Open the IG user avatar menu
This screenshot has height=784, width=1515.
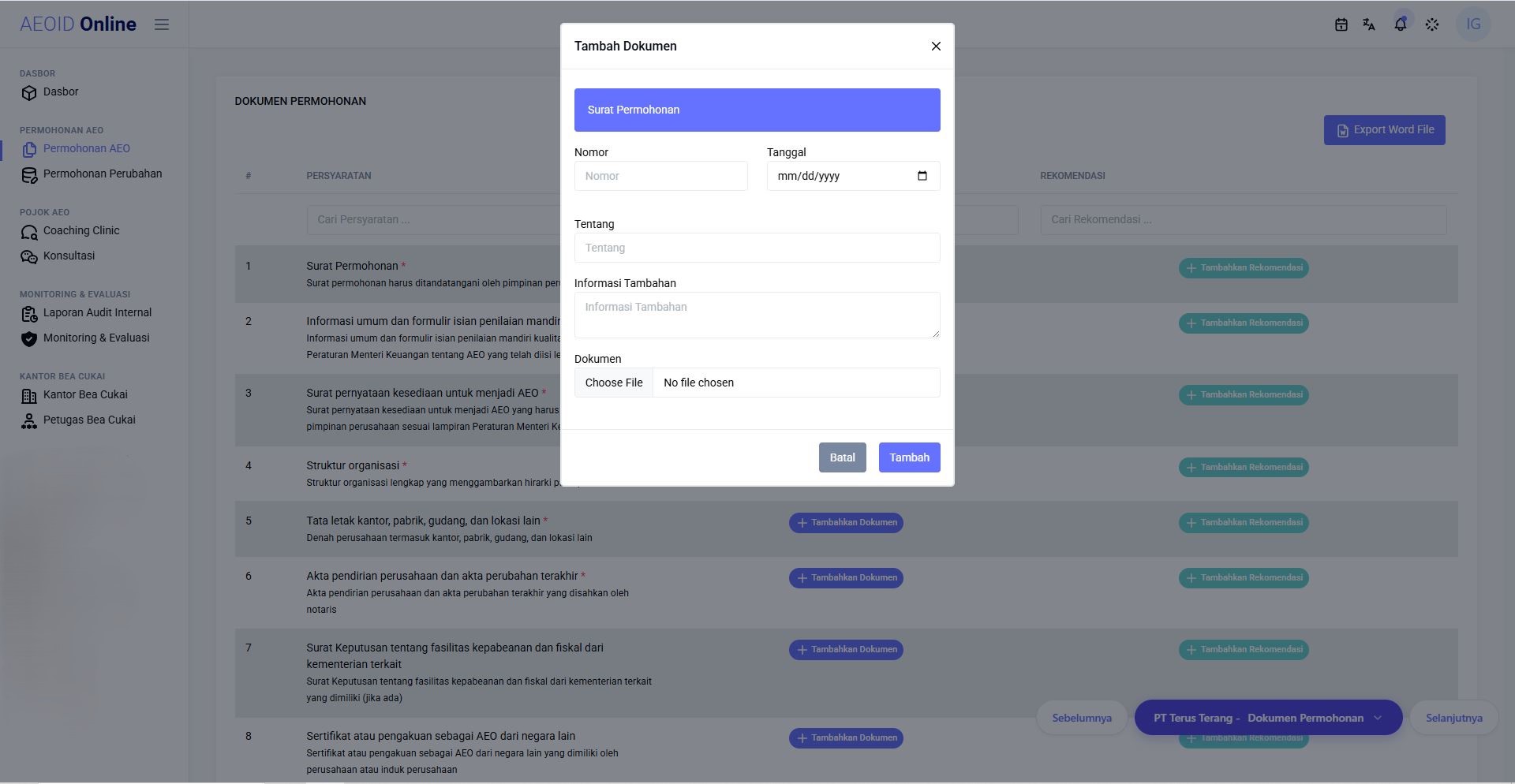point(1473,24)
